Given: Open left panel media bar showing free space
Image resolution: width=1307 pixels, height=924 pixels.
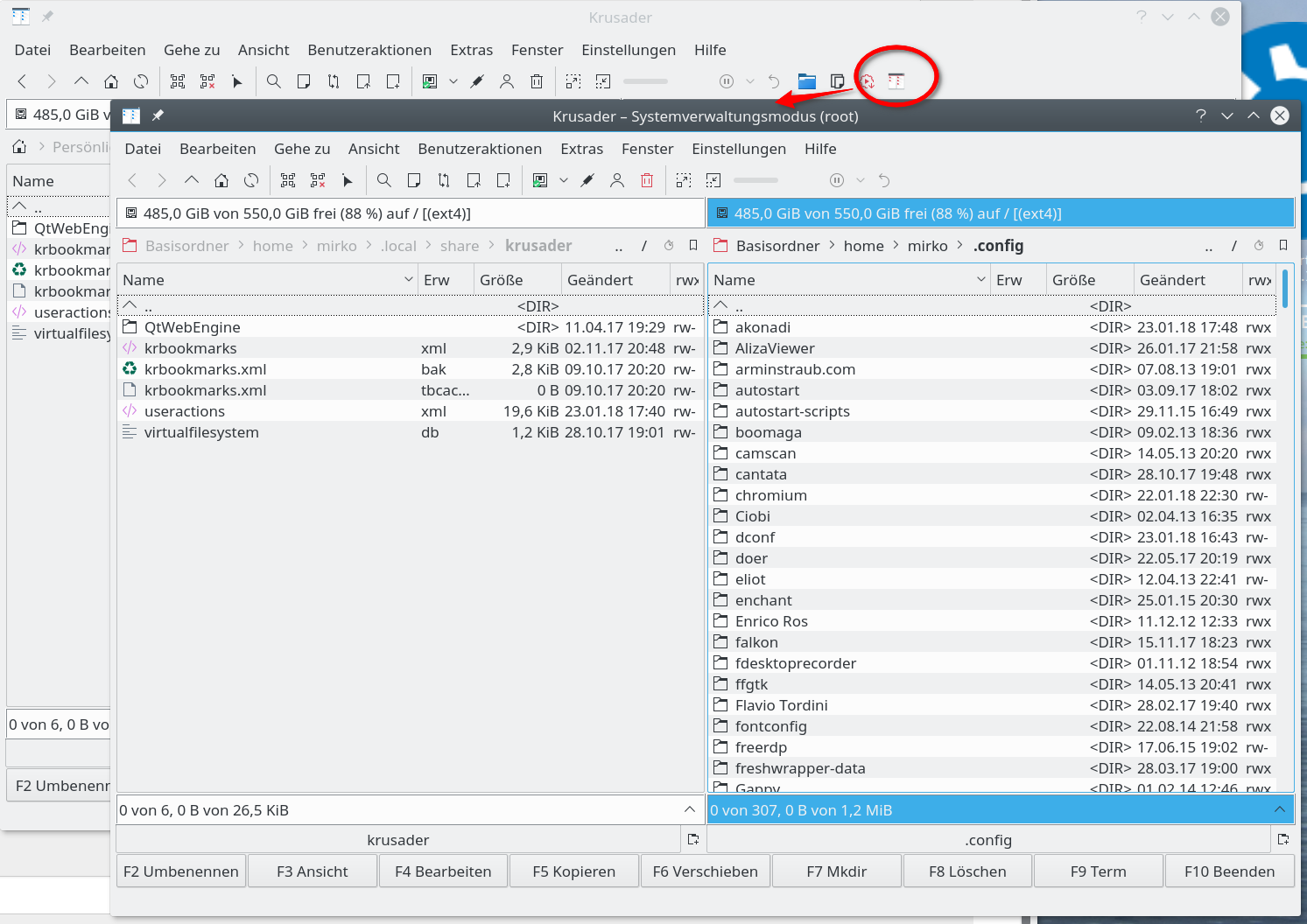Looking at the screenshot, I should 411,213.
